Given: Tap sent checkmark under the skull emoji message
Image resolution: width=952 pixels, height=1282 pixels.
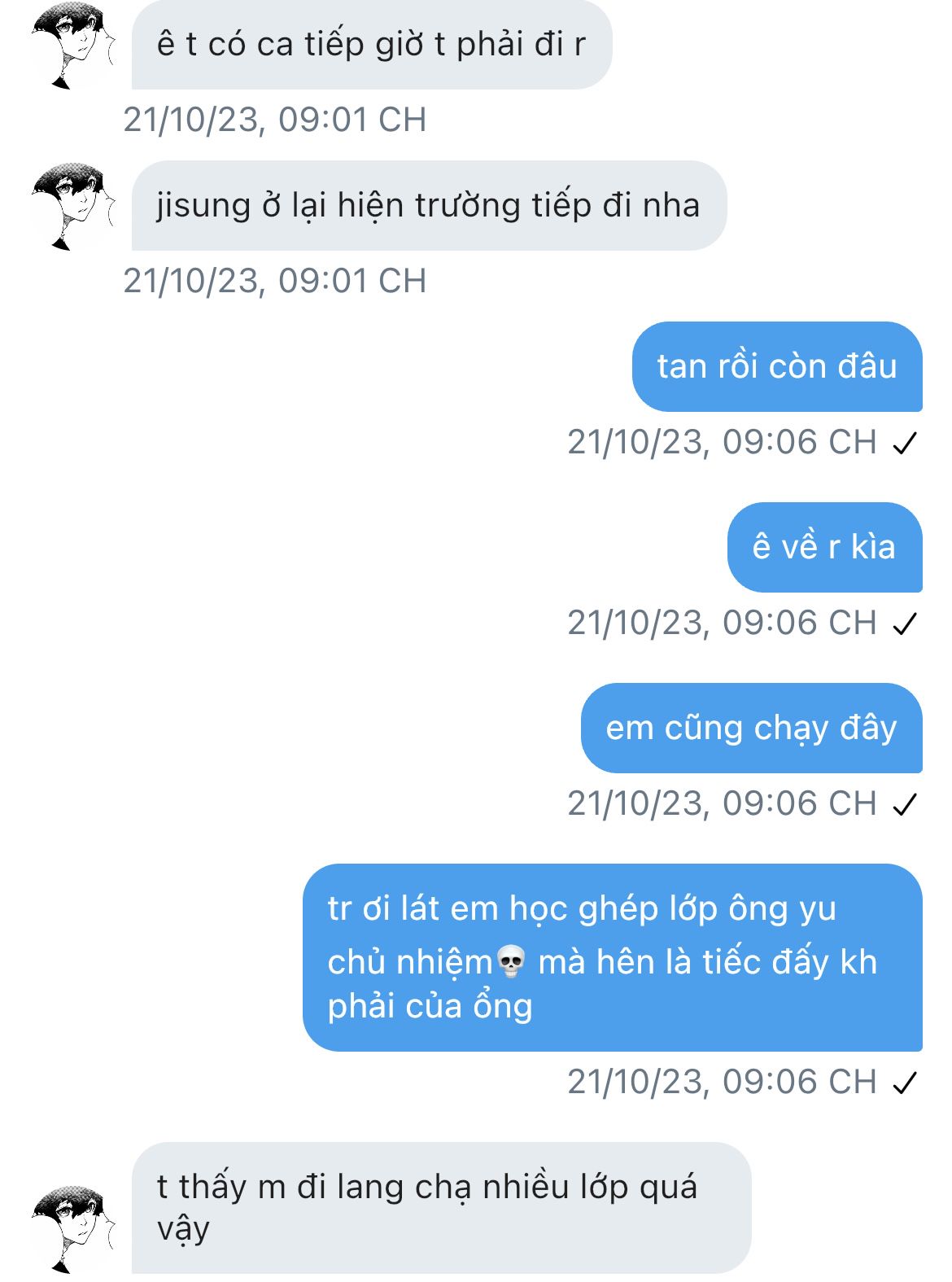Looking at the screenshot, I should tap(905, 1083).
